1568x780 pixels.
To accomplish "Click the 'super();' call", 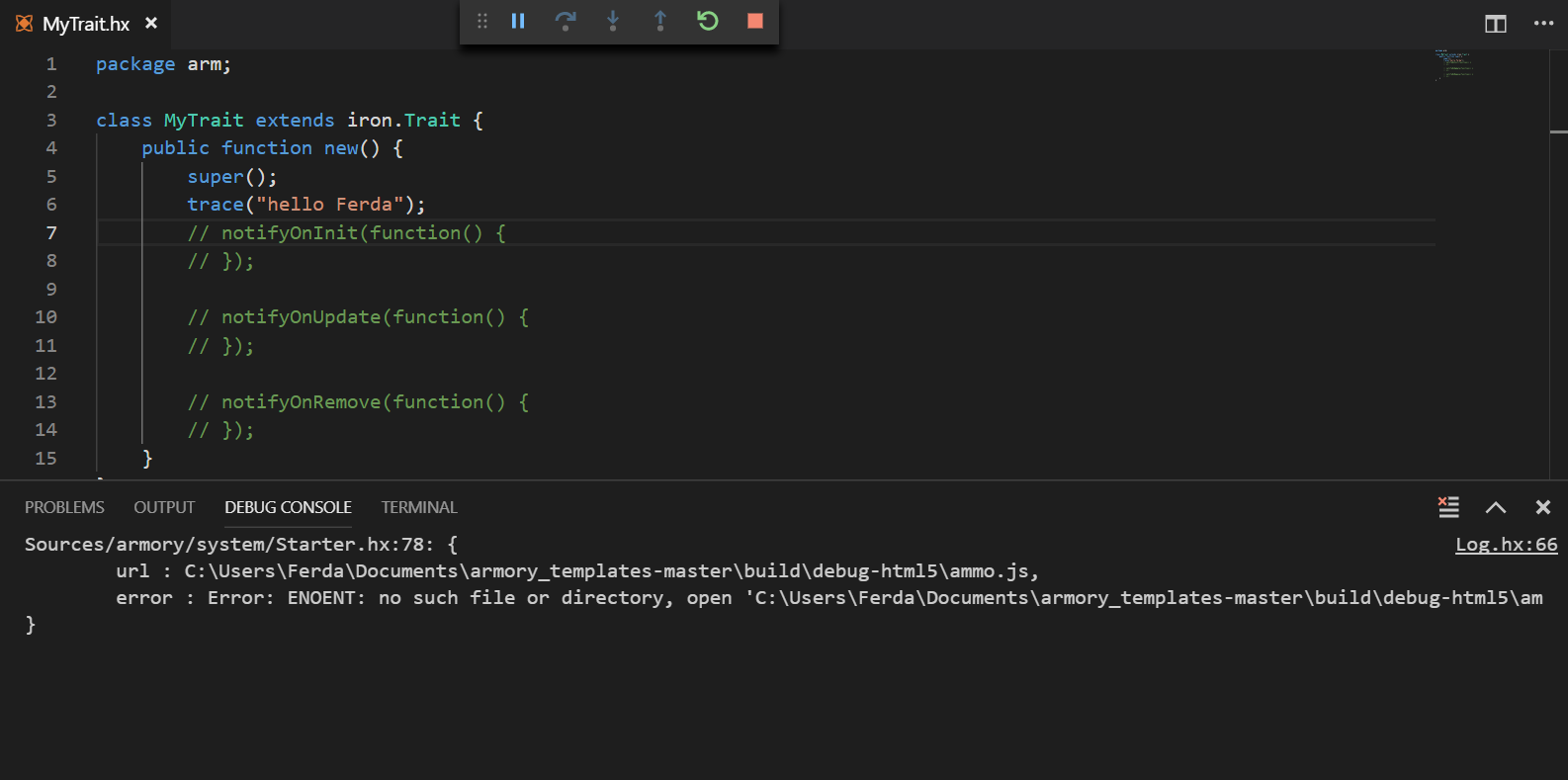I will tap(232, 177).
